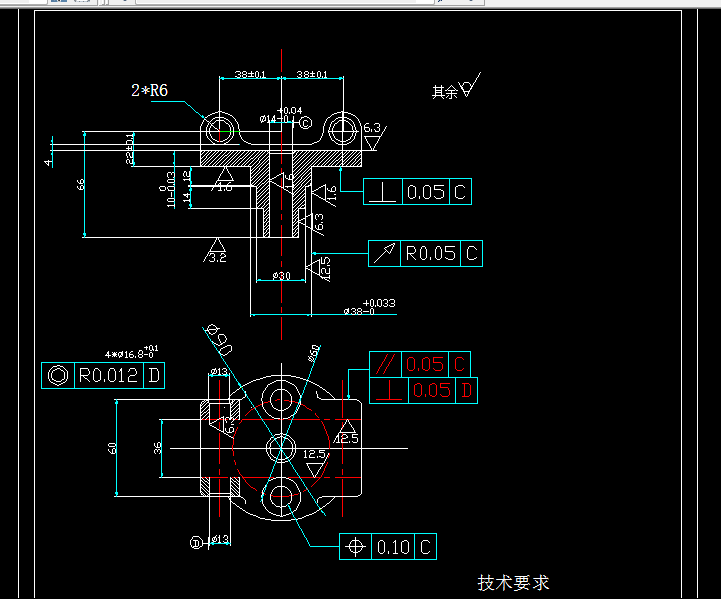This screenshot has width=721, height=599.
Task: Click the red parallelism symbol
Action: [x=385, y=364]
